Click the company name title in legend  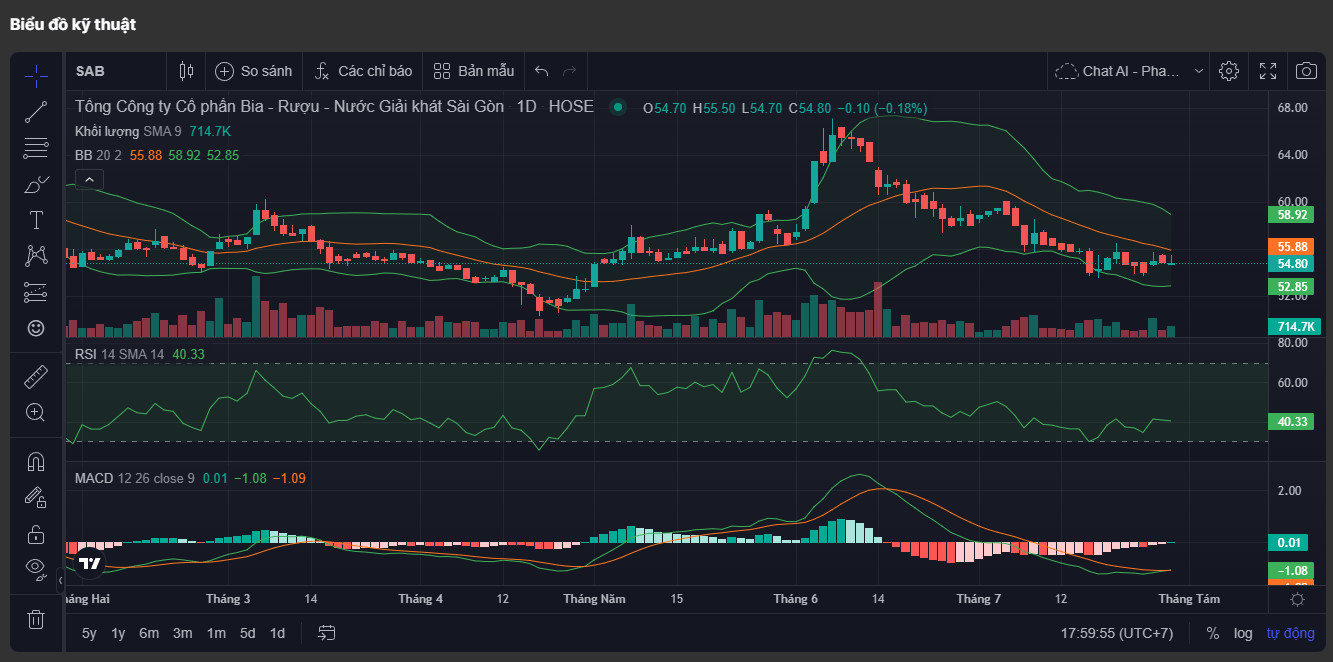pyautogui.click(x=290, y=107)
